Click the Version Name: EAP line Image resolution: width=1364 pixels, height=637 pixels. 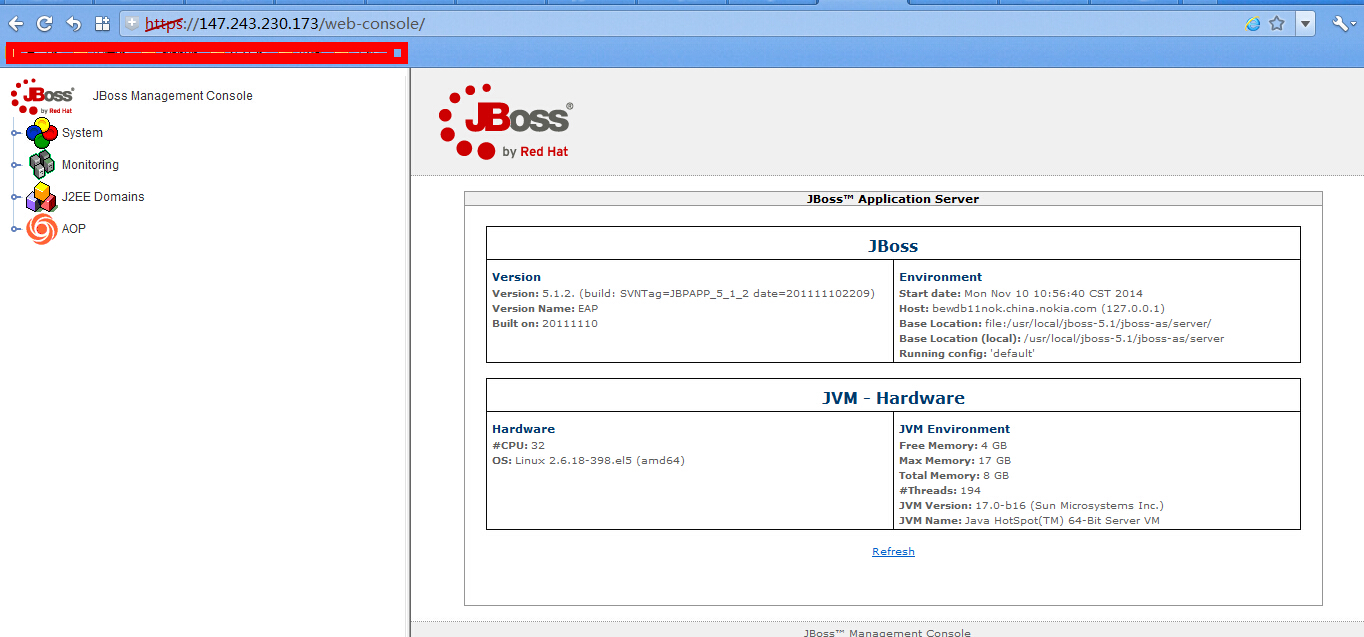(x=545, y=309)
